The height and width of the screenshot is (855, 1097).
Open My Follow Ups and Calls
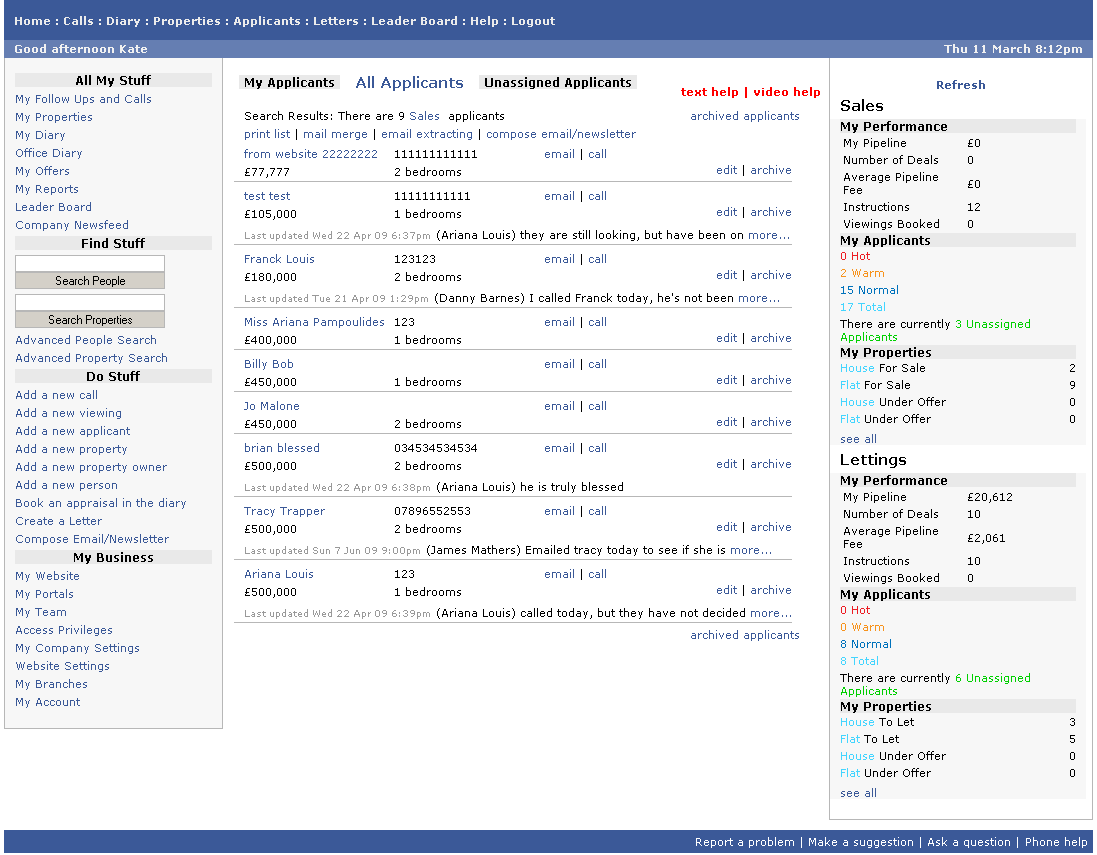83,99
